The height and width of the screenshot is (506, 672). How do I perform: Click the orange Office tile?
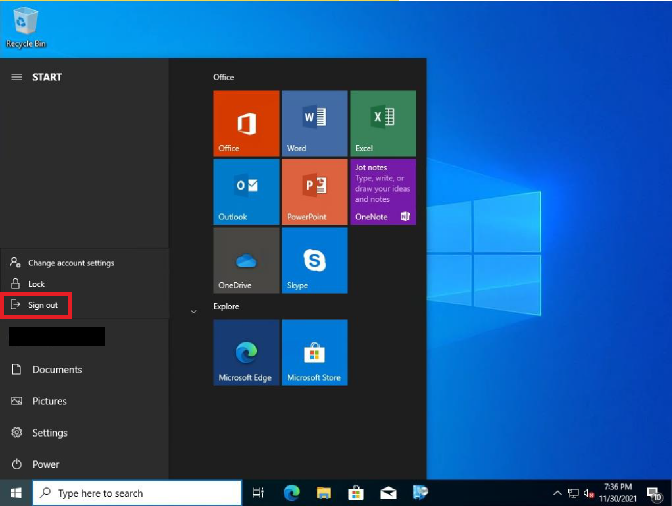246,123
